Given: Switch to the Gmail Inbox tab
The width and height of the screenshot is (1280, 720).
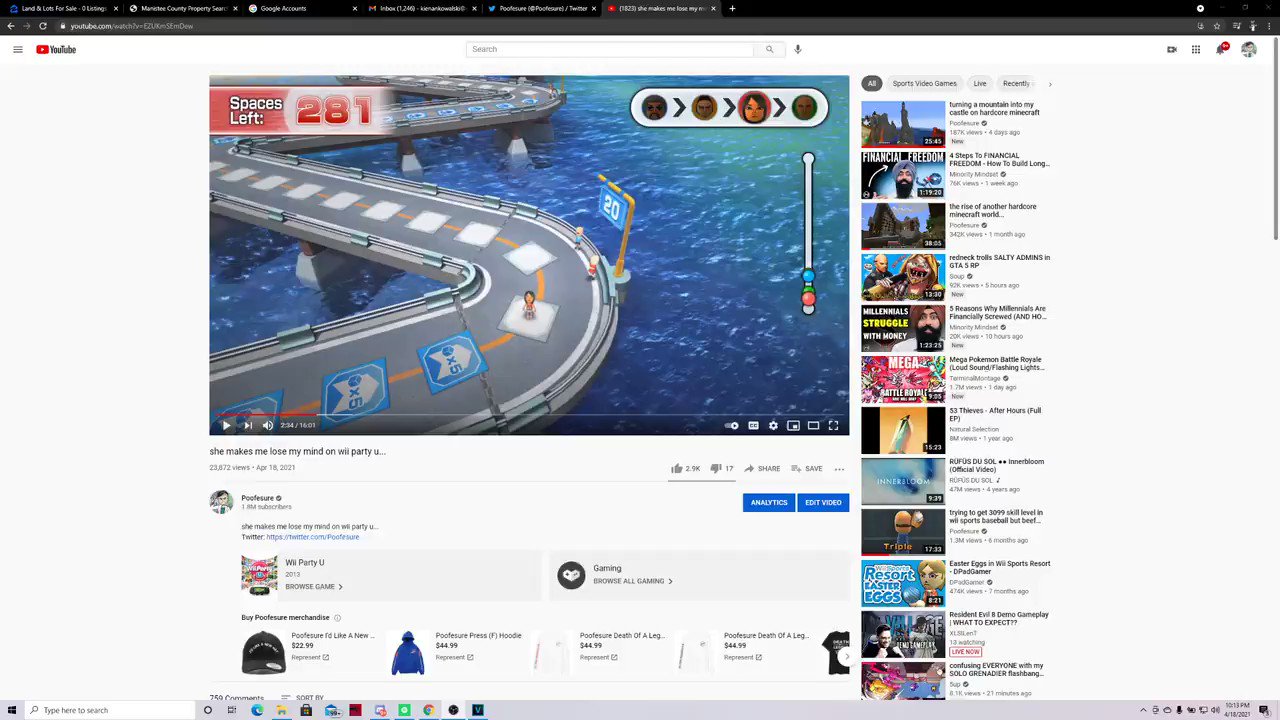Looking at the screenshot, I should 422,8.
